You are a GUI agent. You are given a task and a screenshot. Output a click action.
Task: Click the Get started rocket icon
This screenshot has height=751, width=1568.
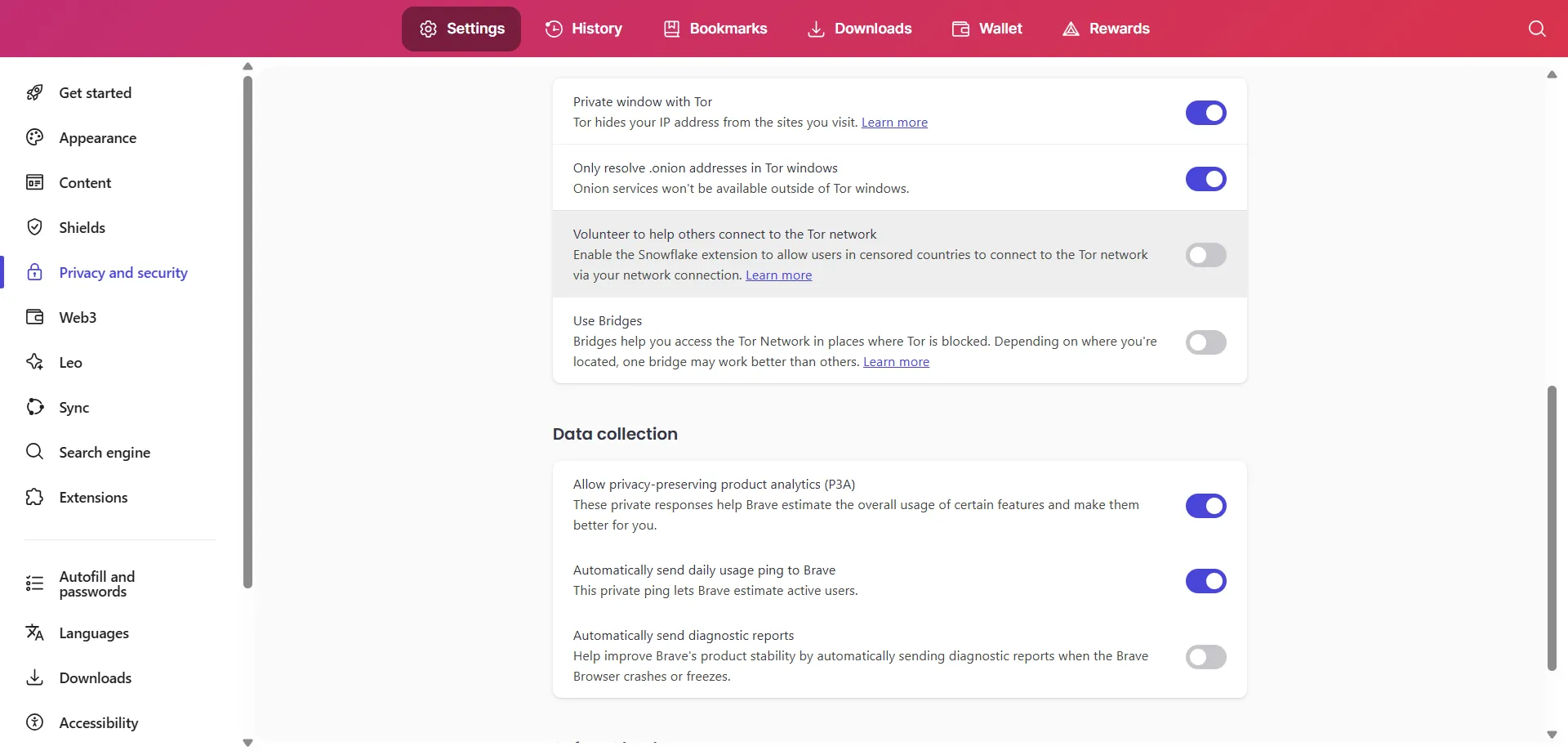click(34, 92)
